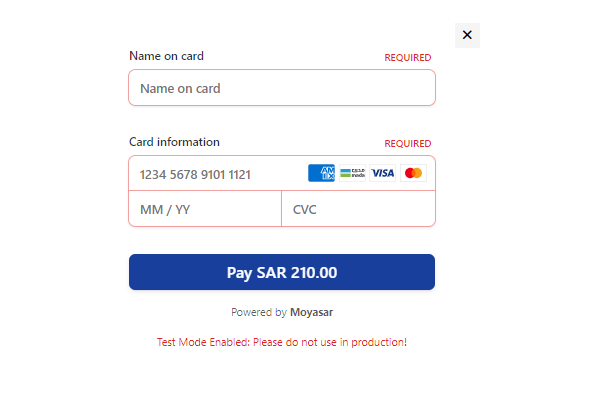Click the Pay SAR 210.00 button

point(282,272)
